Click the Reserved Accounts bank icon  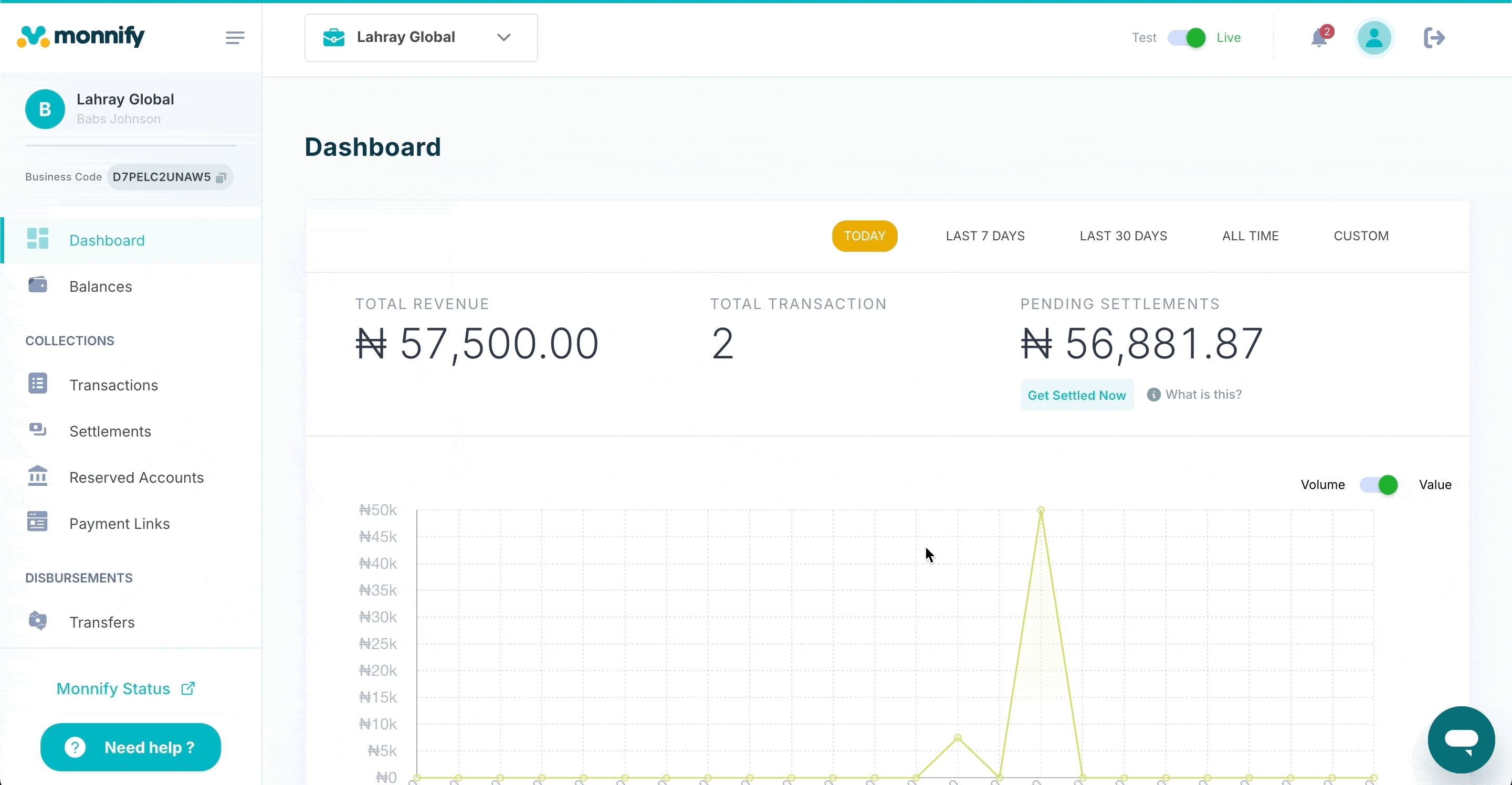click(38, 476)
